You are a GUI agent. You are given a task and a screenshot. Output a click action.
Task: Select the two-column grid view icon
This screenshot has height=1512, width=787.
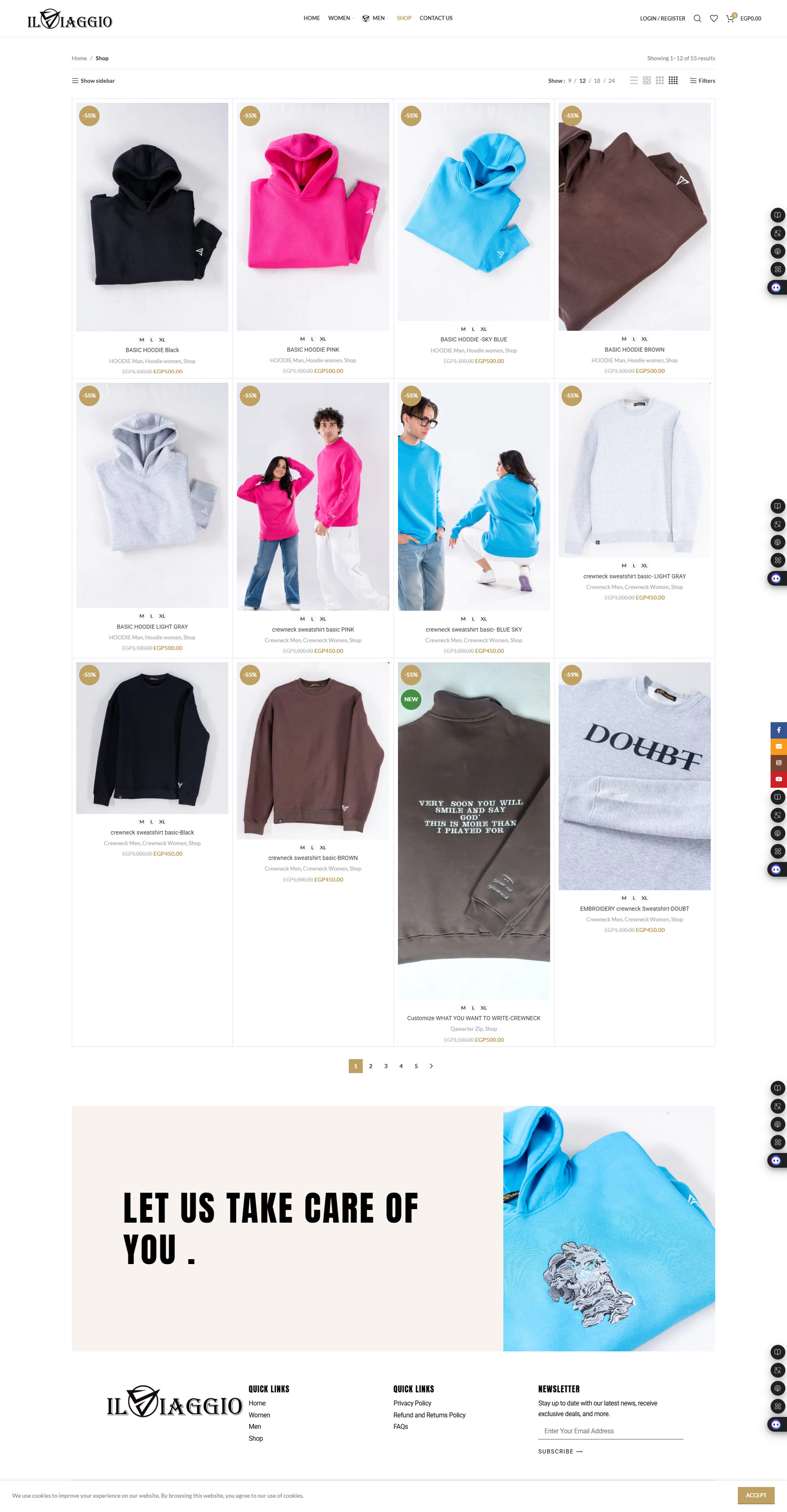647,80
